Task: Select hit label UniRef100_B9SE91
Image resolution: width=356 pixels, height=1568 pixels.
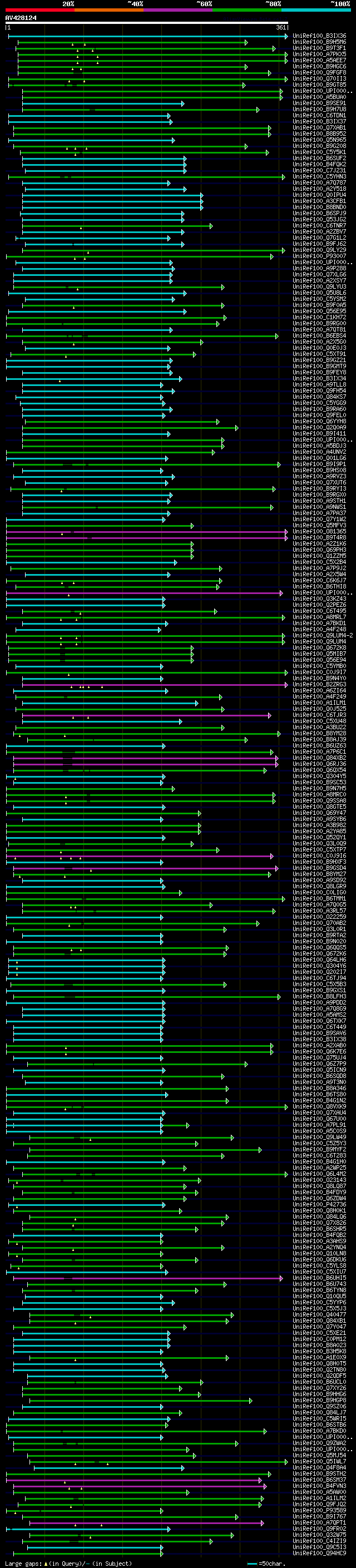Action: point(319,103)
